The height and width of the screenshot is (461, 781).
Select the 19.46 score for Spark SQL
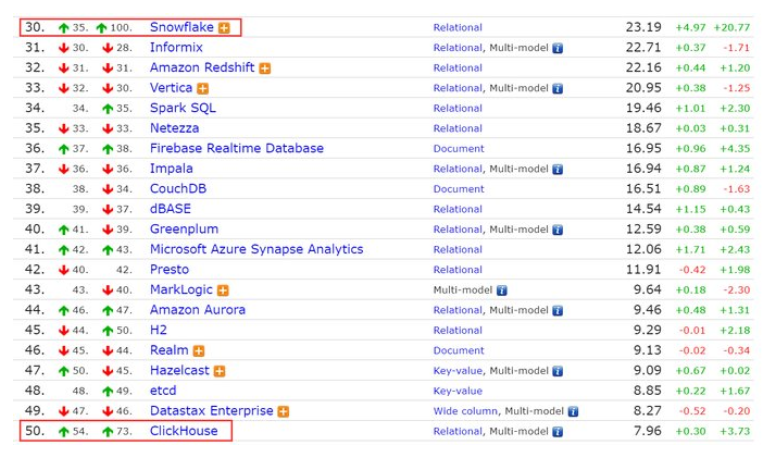[x=644, y=108]
